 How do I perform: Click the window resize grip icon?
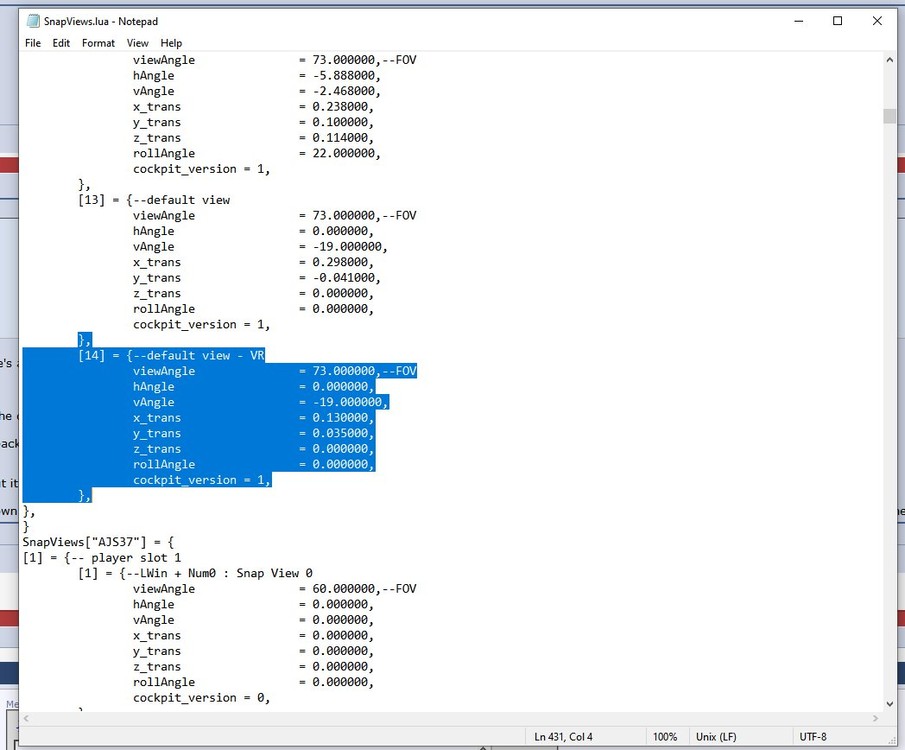tap(892, 740)
